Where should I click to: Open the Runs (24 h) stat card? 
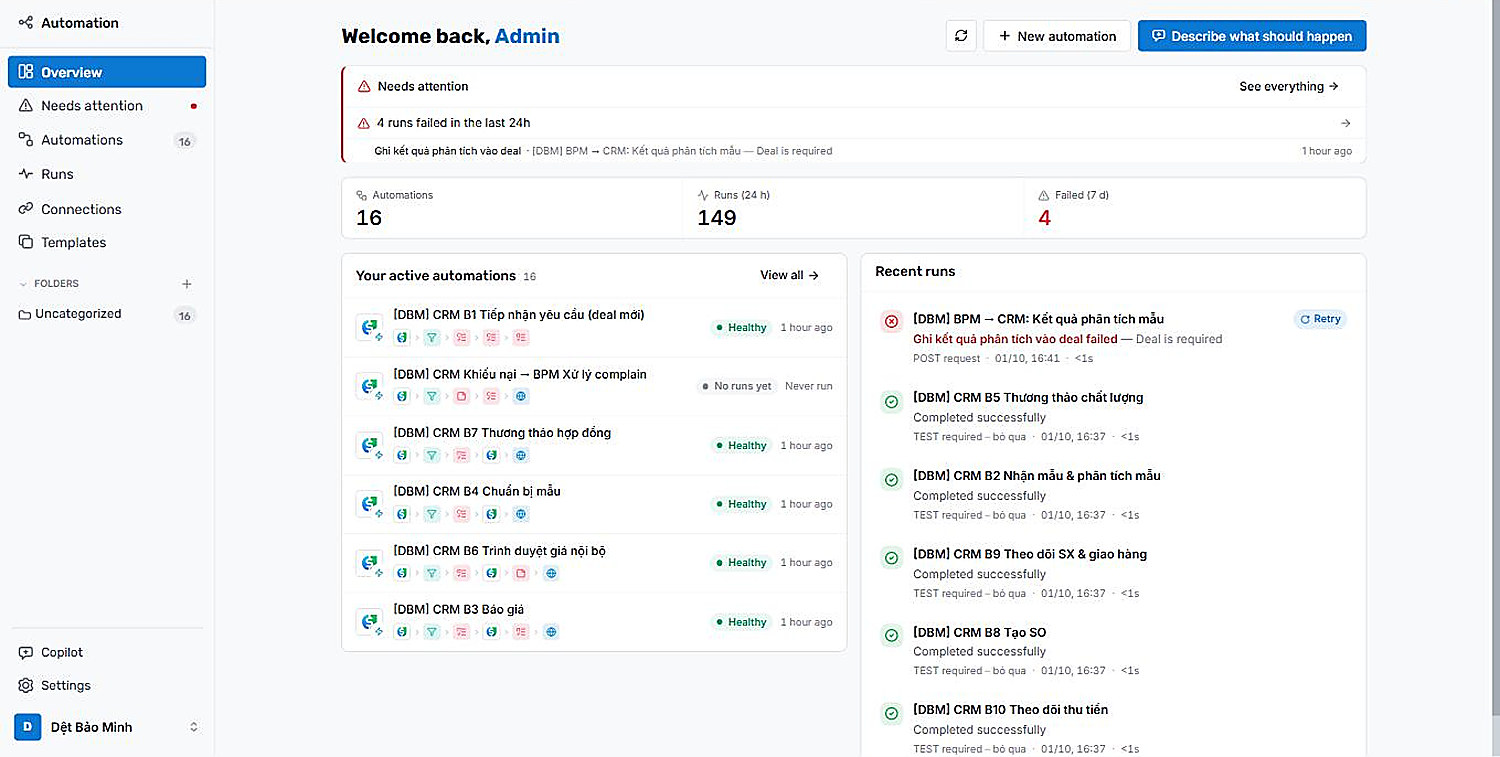pyautogui.click(x=854, y=208)
